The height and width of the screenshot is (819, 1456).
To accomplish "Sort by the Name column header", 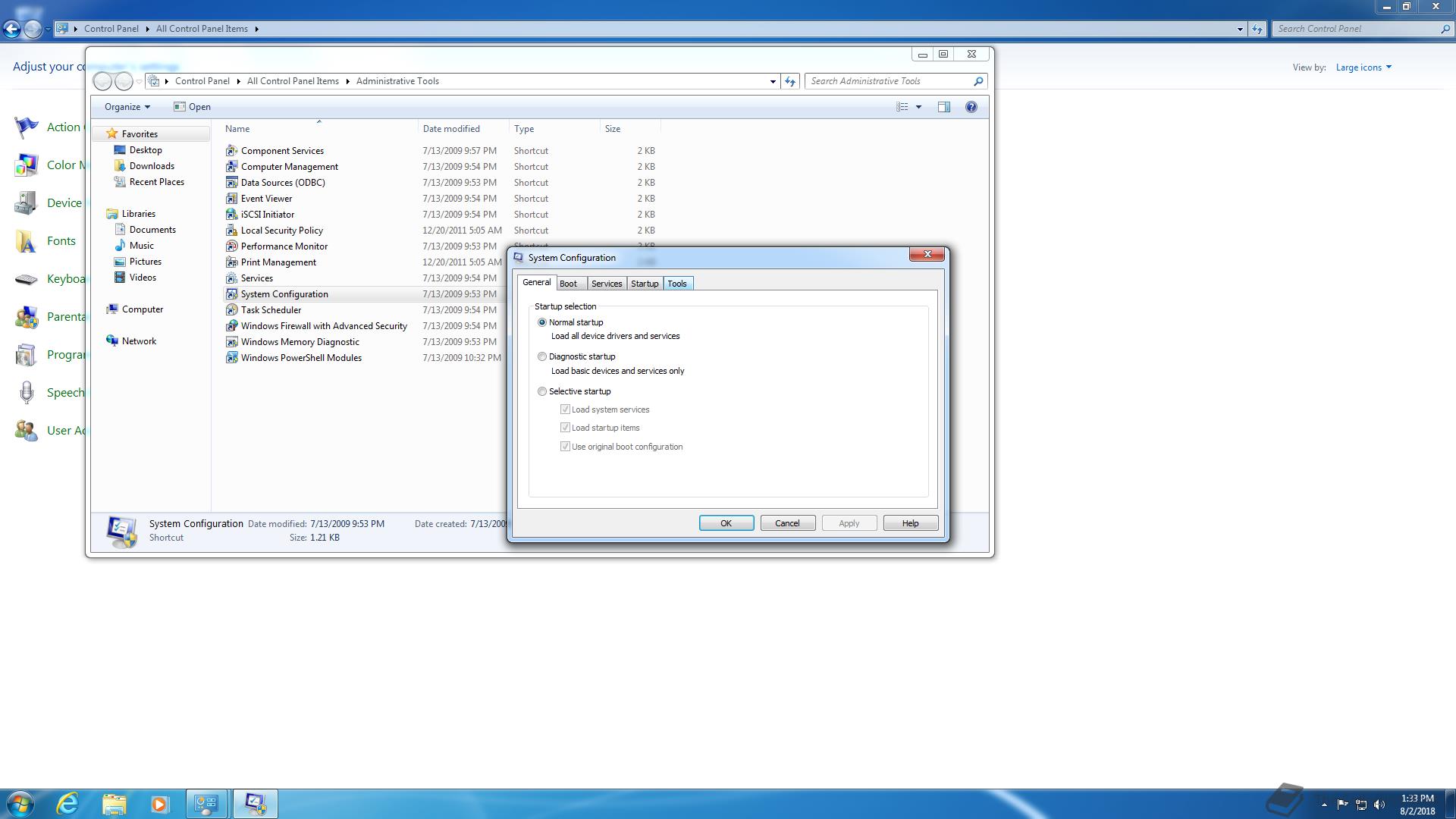I will click(318, 129).
